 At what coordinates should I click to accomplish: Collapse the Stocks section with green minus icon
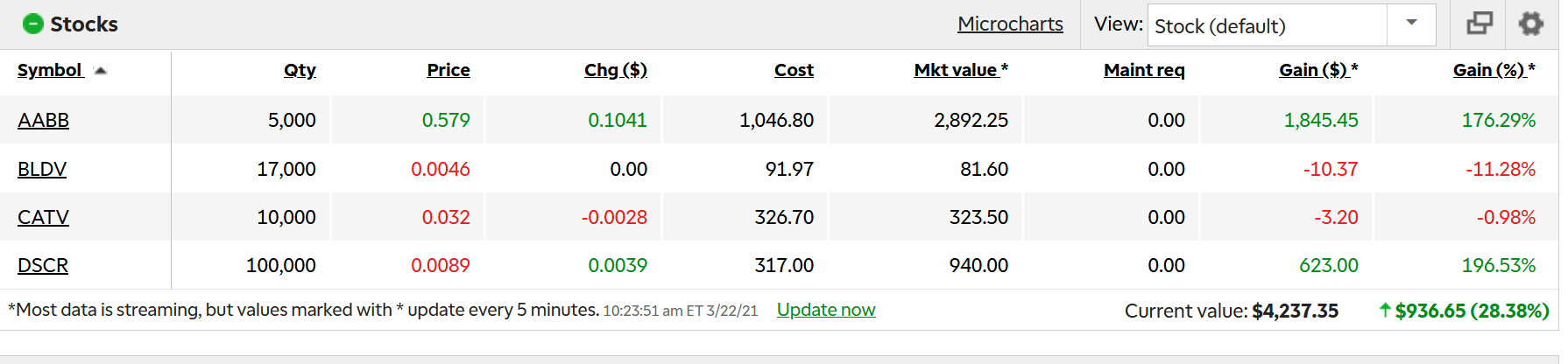click(32, 24)
